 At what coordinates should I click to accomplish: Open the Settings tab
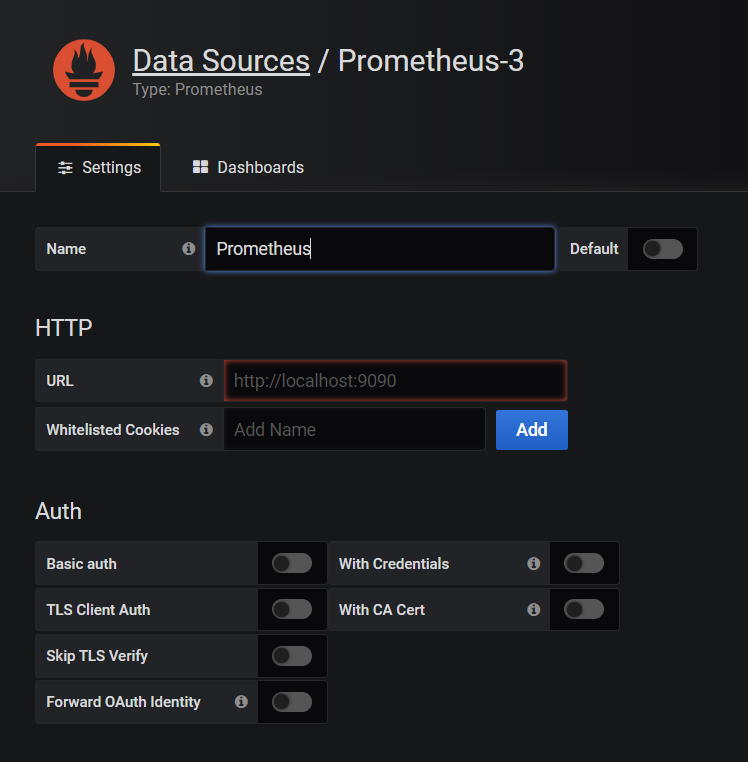(98, 168)
